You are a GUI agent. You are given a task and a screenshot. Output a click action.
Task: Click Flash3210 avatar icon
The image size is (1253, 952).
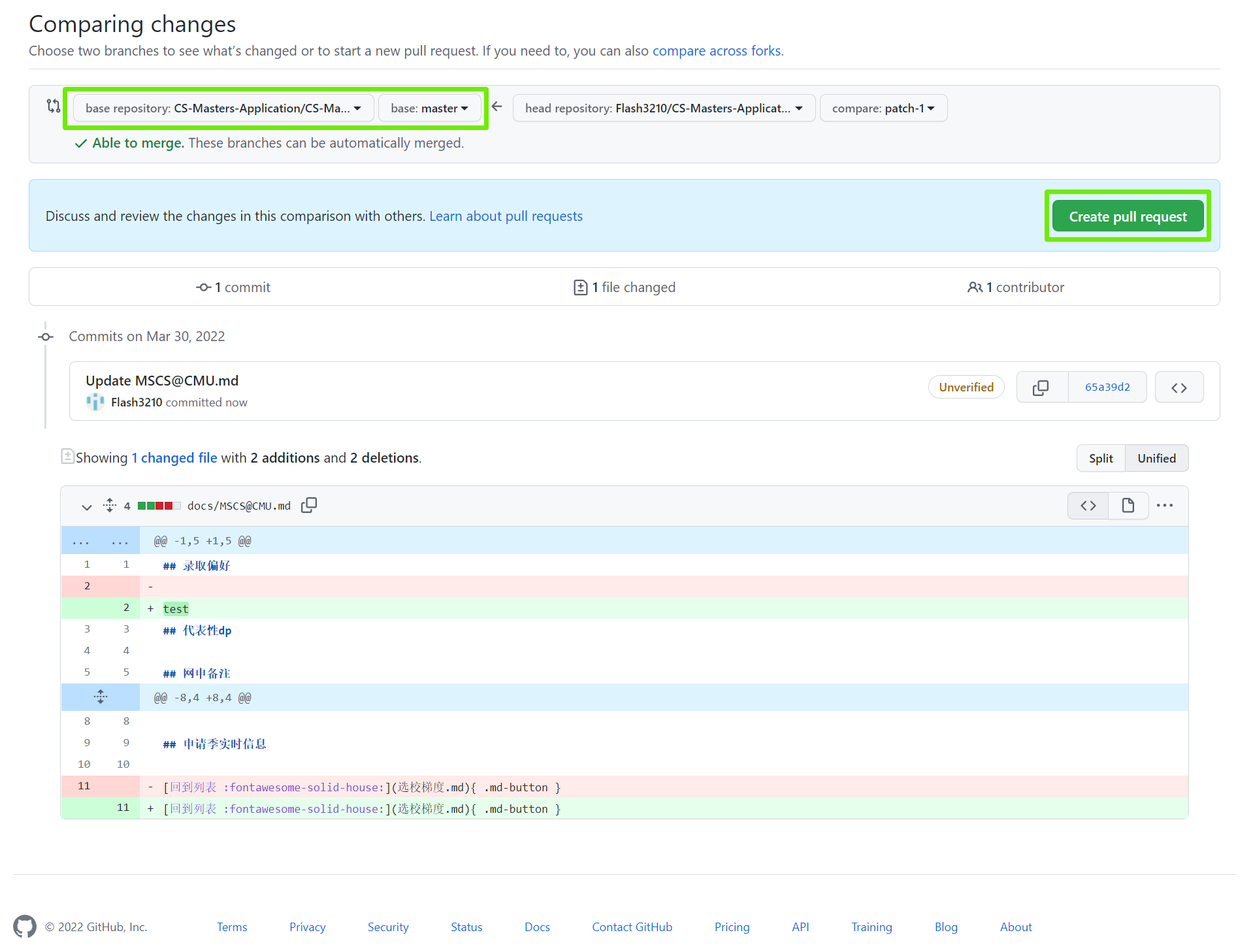pos(95,402)
